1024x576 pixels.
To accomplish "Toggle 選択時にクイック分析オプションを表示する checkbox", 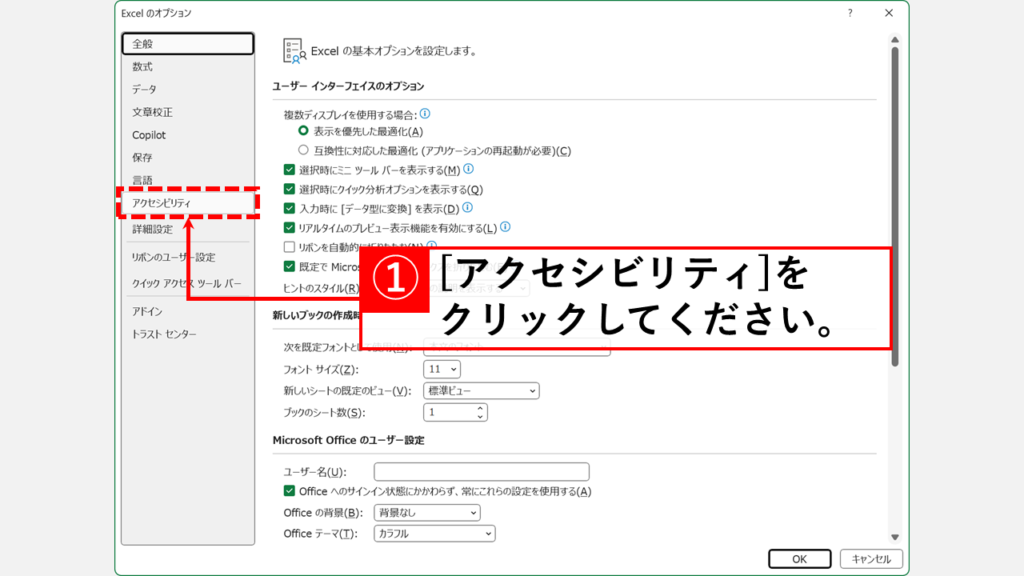I will tap(290, 189).
